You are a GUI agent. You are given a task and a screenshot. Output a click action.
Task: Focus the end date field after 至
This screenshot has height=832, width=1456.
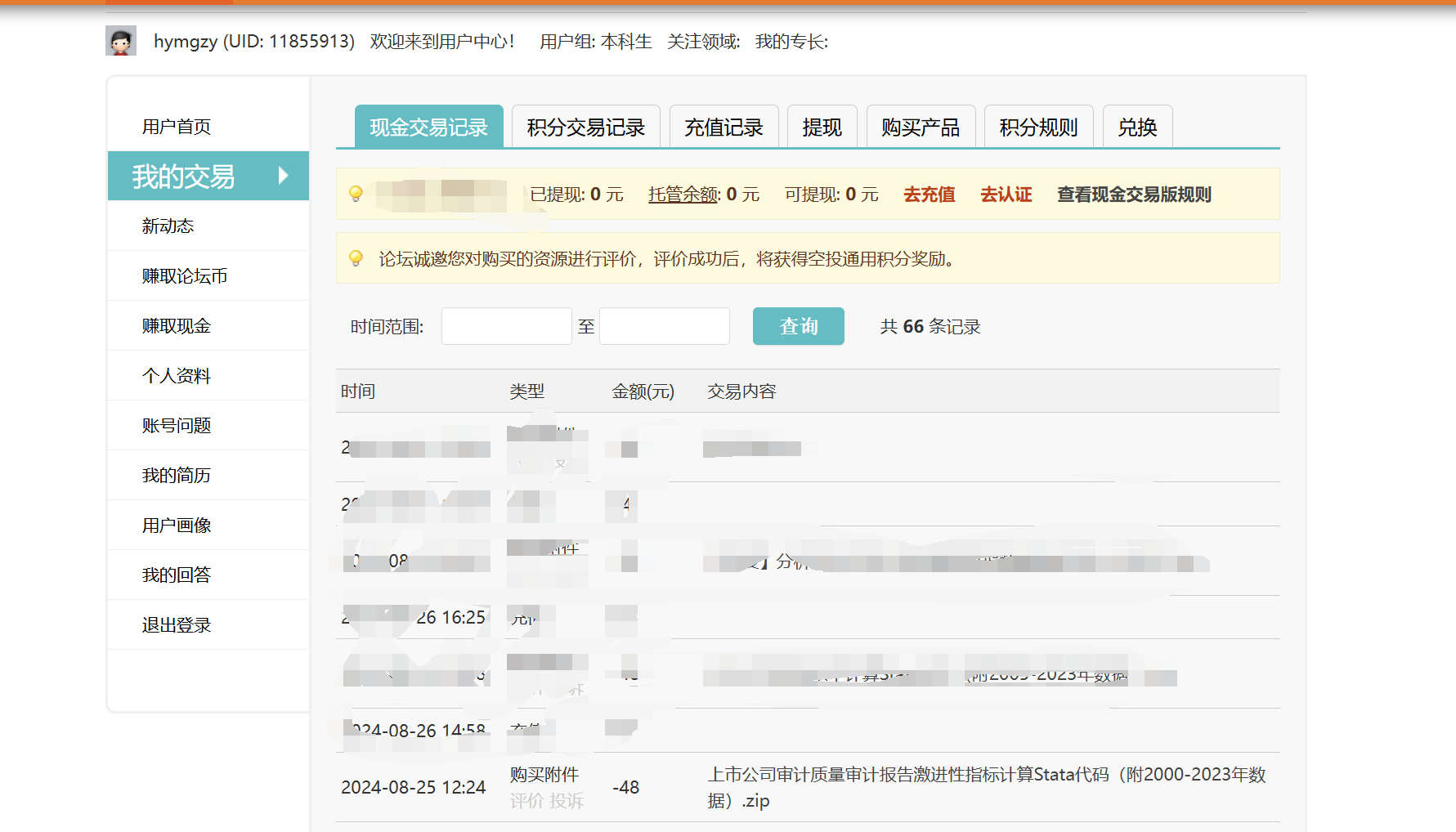(x=665, y=326)
